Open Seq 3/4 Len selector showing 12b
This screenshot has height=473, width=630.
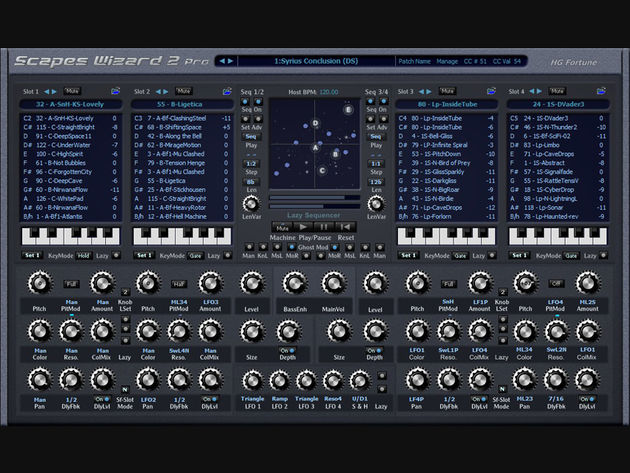376,182
